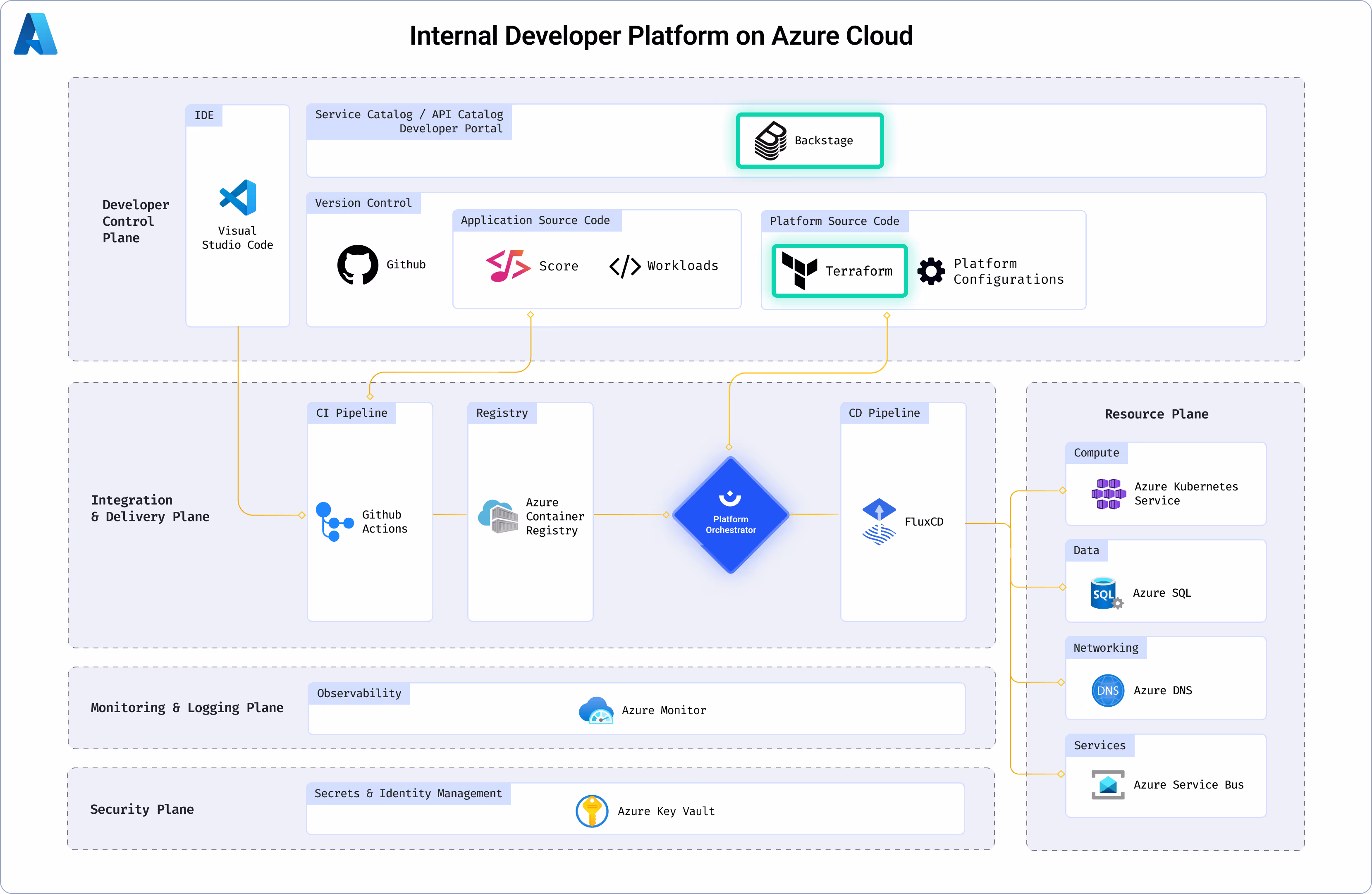Select the Azure DNS globe icon
This screenshot has height=894, width=1372.
1107,691
